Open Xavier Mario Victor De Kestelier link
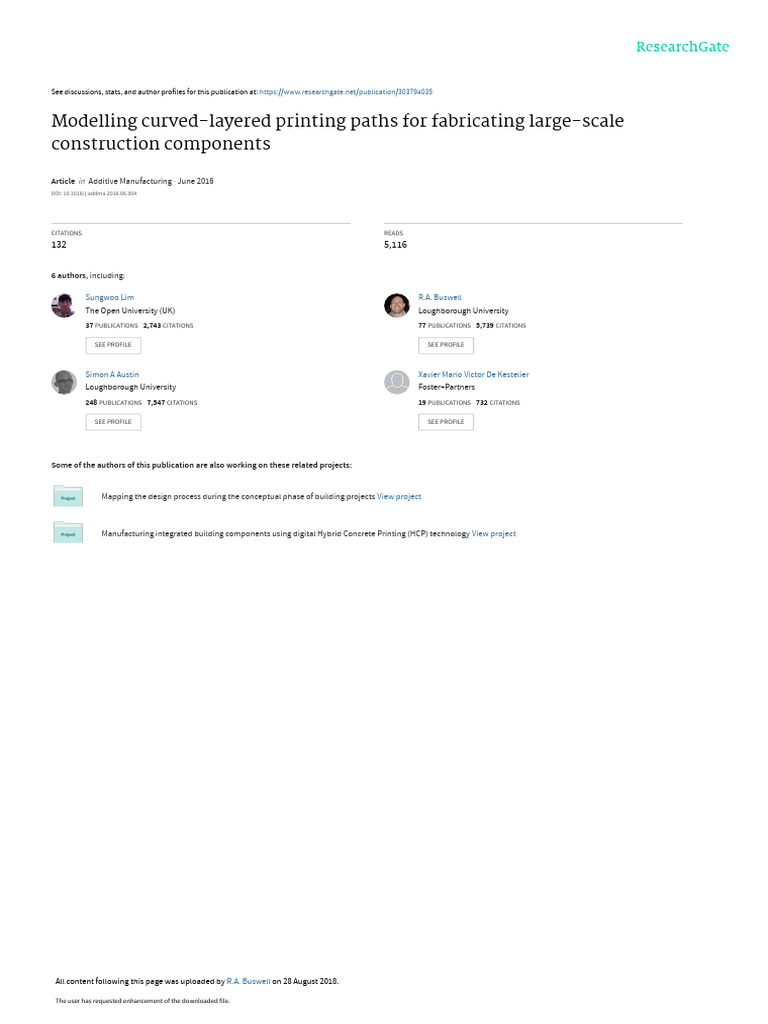The width and height of the screenshot is (768, 1024). point(473,374)
